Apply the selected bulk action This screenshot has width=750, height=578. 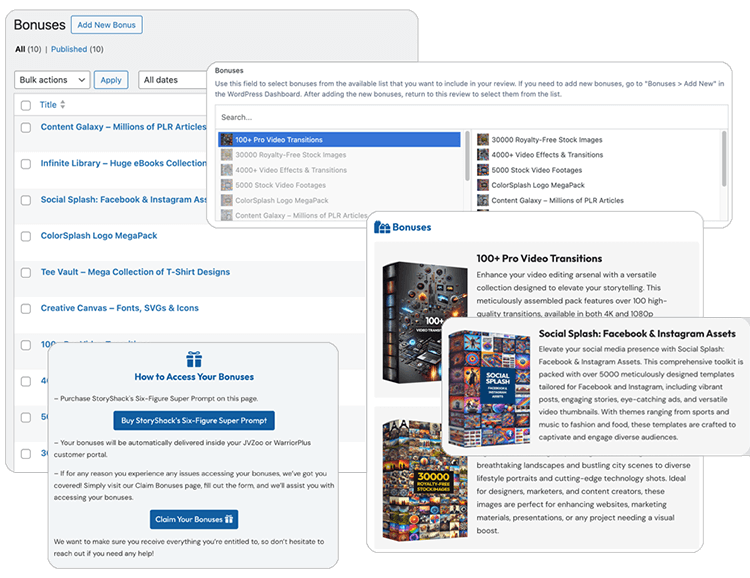(x=111, y=80)
